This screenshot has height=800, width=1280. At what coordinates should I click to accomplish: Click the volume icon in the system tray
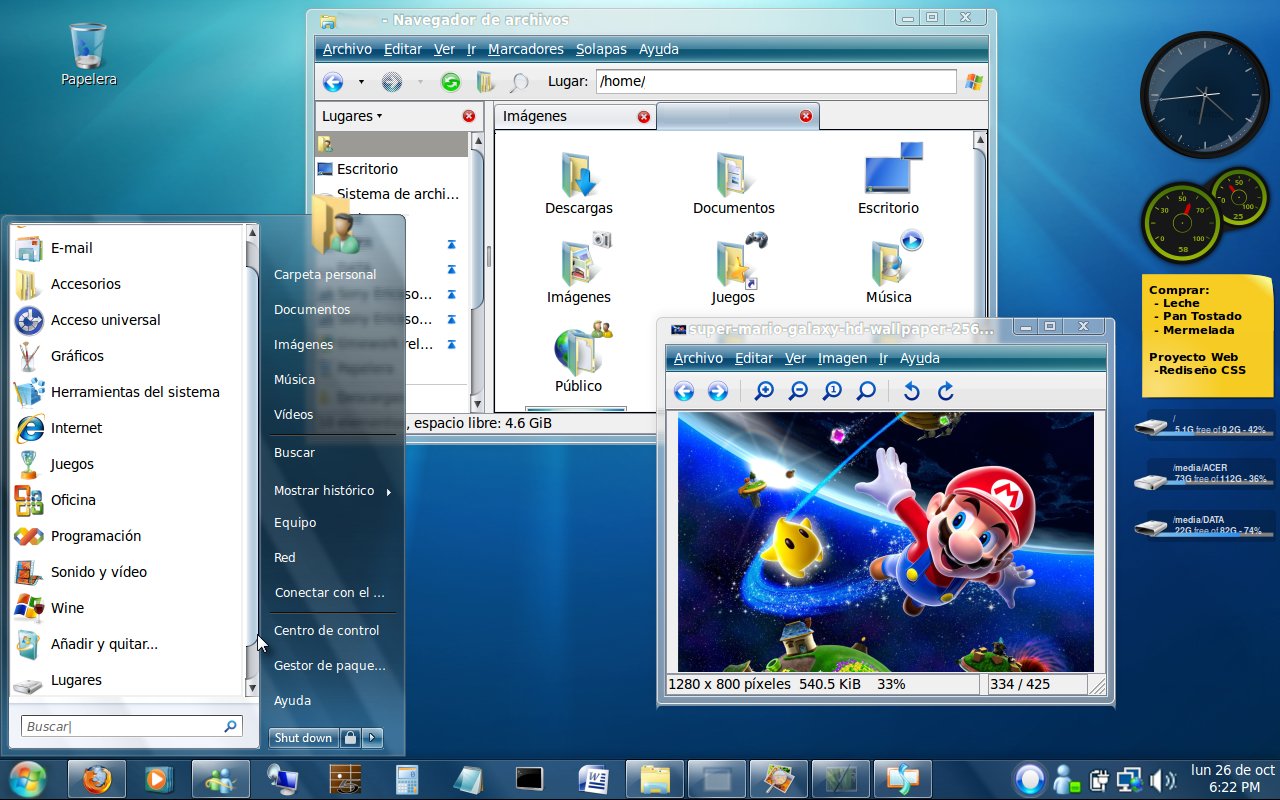[x=1162, y=779]
